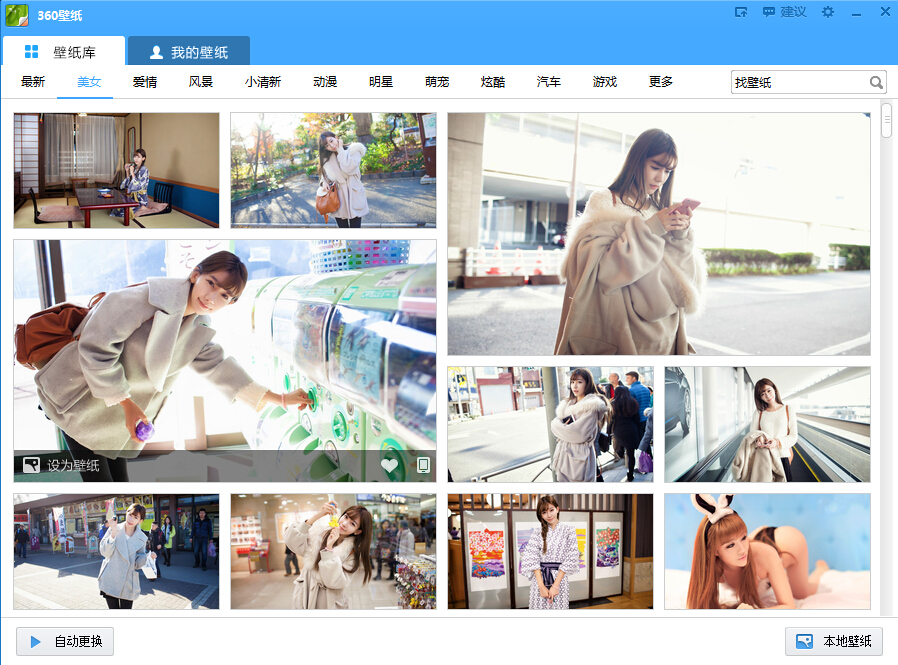
Task: Open the kimono girl in tatami room thumbnail
Action: [116, 170]
